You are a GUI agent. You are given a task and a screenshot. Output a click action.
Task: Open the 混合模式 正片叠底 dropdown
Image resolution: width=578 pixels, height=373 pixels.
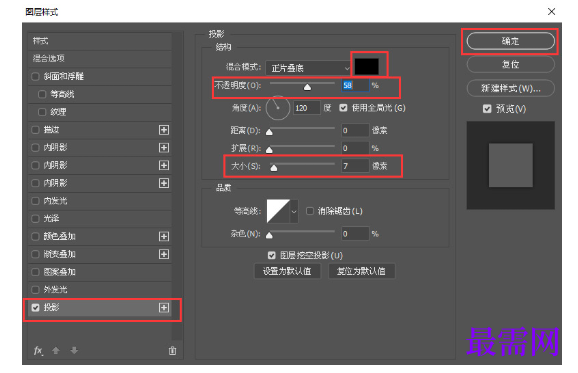(x=308, y=68)
